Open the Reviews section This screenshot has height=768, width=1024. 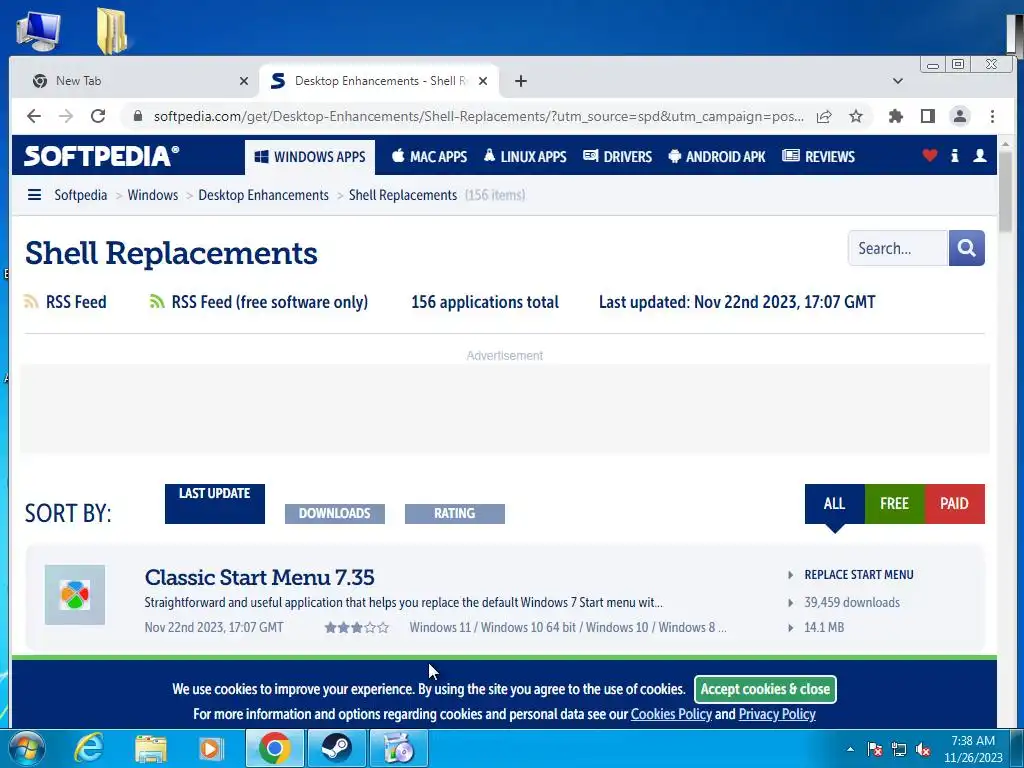(x=818, y=157)
